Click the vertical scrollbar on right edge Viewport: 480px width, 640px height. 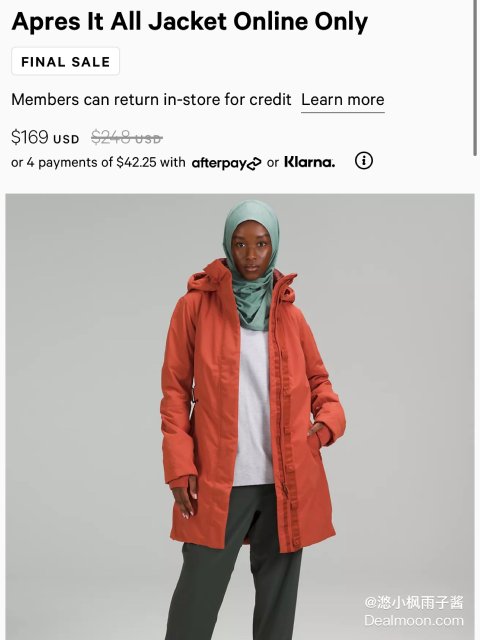(x=475, y=78)
